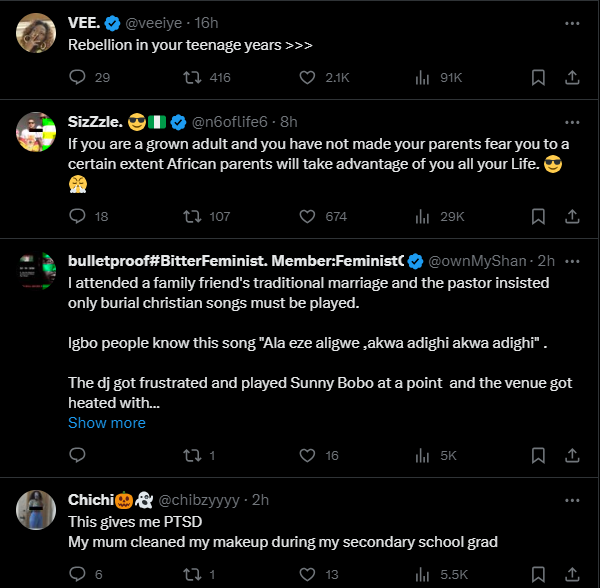This screenshot has width=600, height=588.
Task: Reply to the traditional marriage tweet
Action: [77, 456]
